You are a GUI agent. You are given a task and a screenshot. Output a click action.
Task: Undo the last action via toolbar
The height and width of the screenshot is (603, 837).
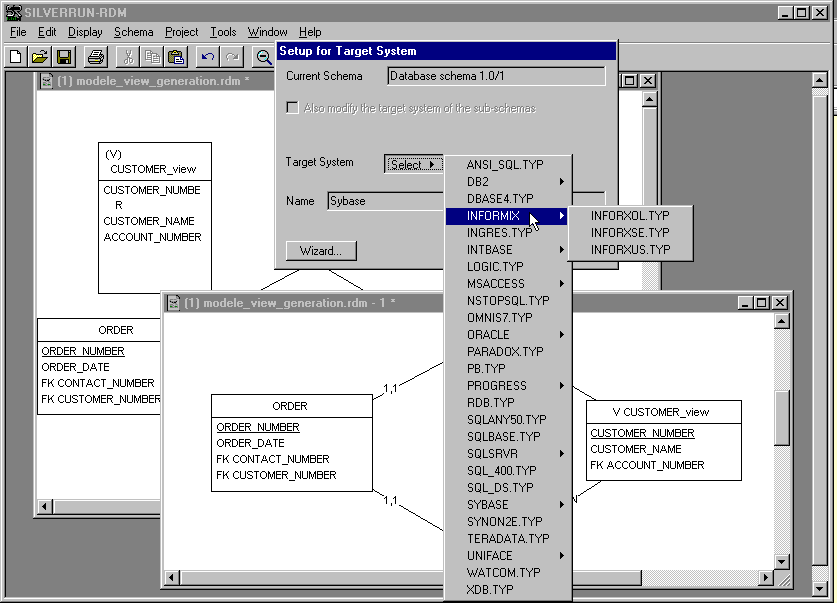[x=207, y=57]
